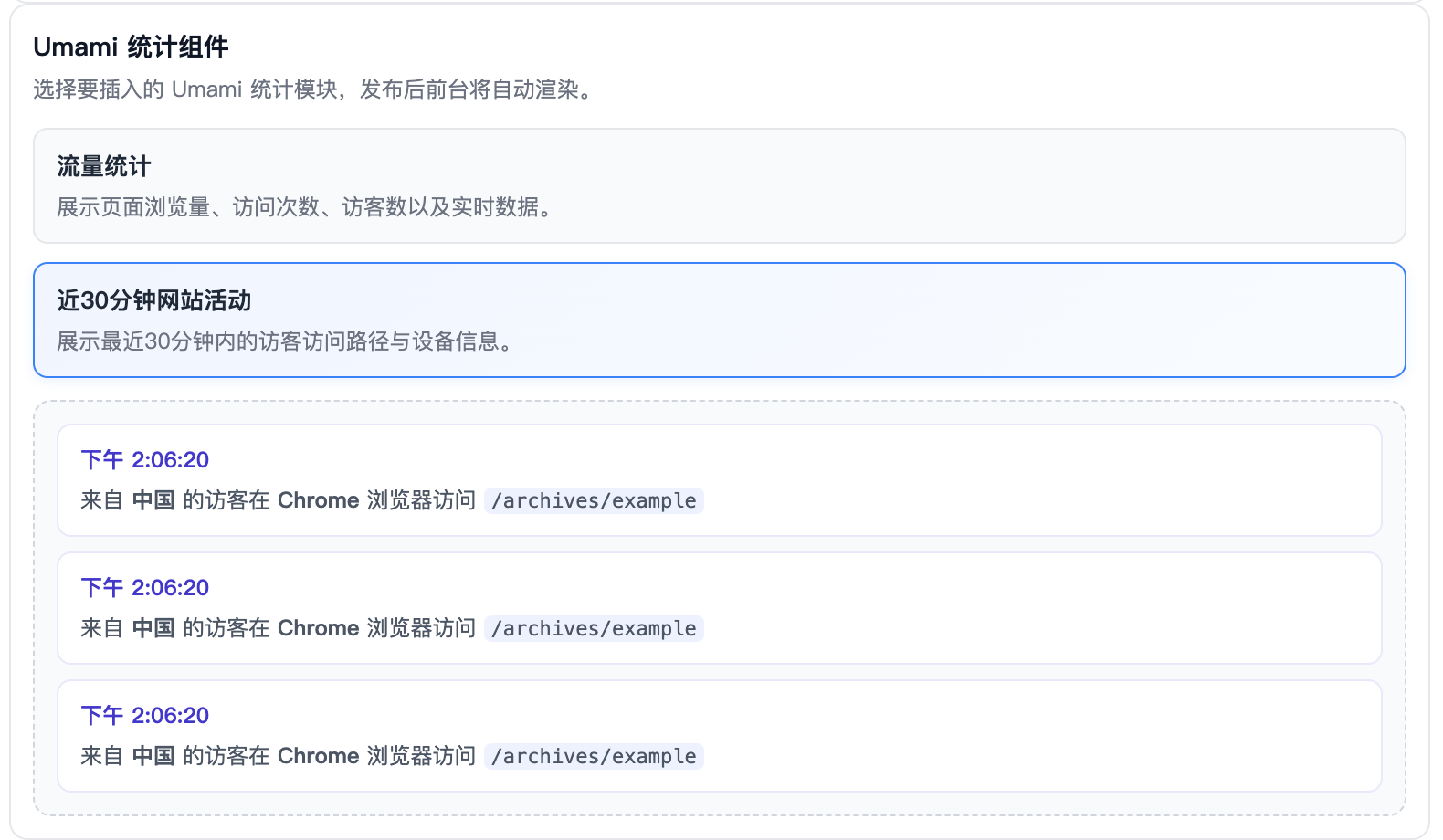
Task: Click the second activity entry timestamp
Action: pyautogui.click(x=145, y=587)
